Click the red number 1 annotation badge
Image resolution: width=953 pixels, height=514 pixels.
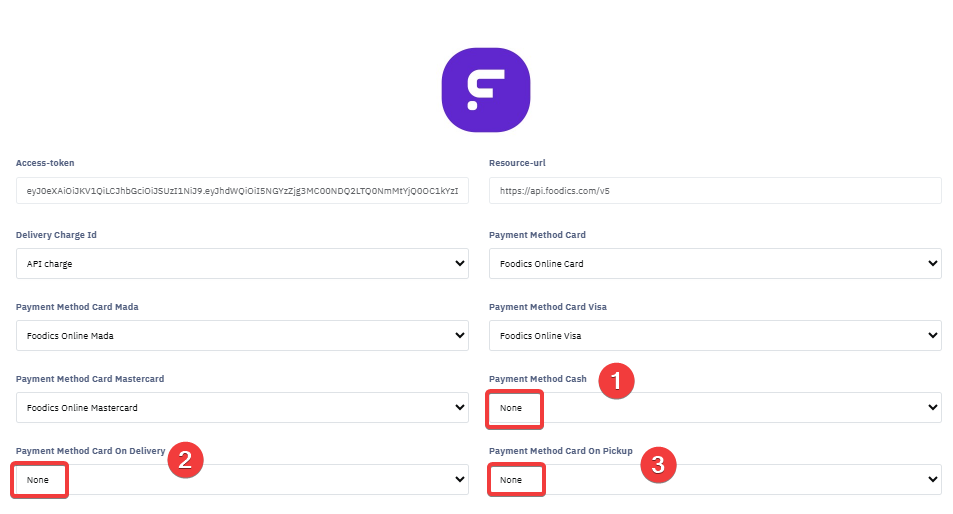pyautogui.click(x=616, y=381)
